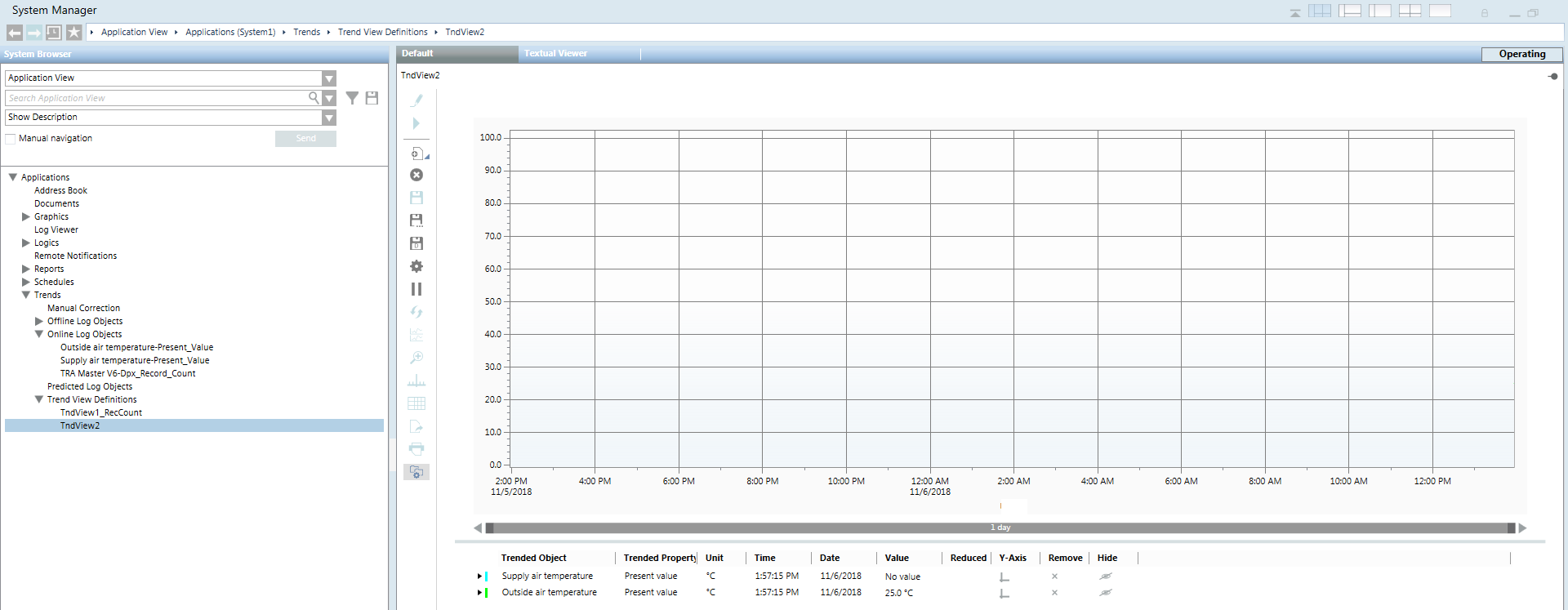Switch to the Textual Viewer tab
The image size is (1568, 610).
[x=555, y=54]
